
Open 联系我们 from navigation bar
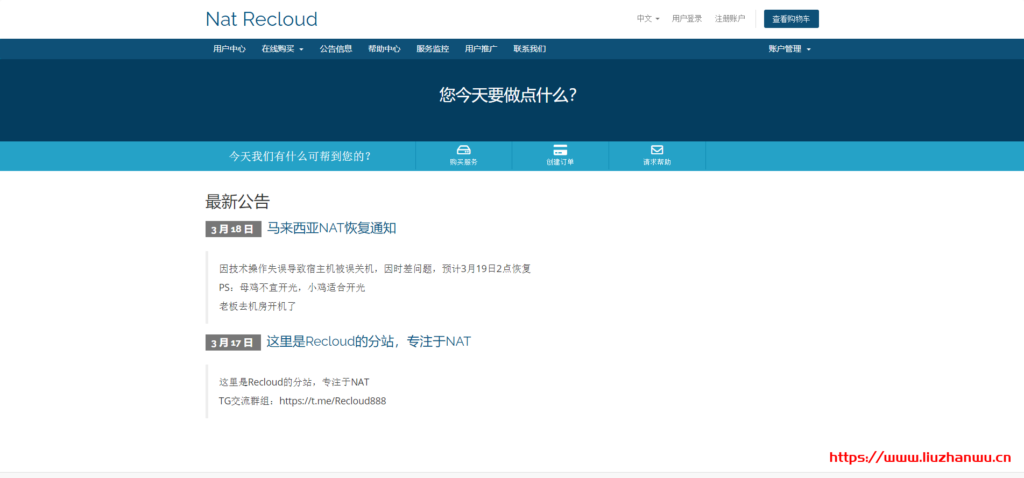click(x=529, y=48)
